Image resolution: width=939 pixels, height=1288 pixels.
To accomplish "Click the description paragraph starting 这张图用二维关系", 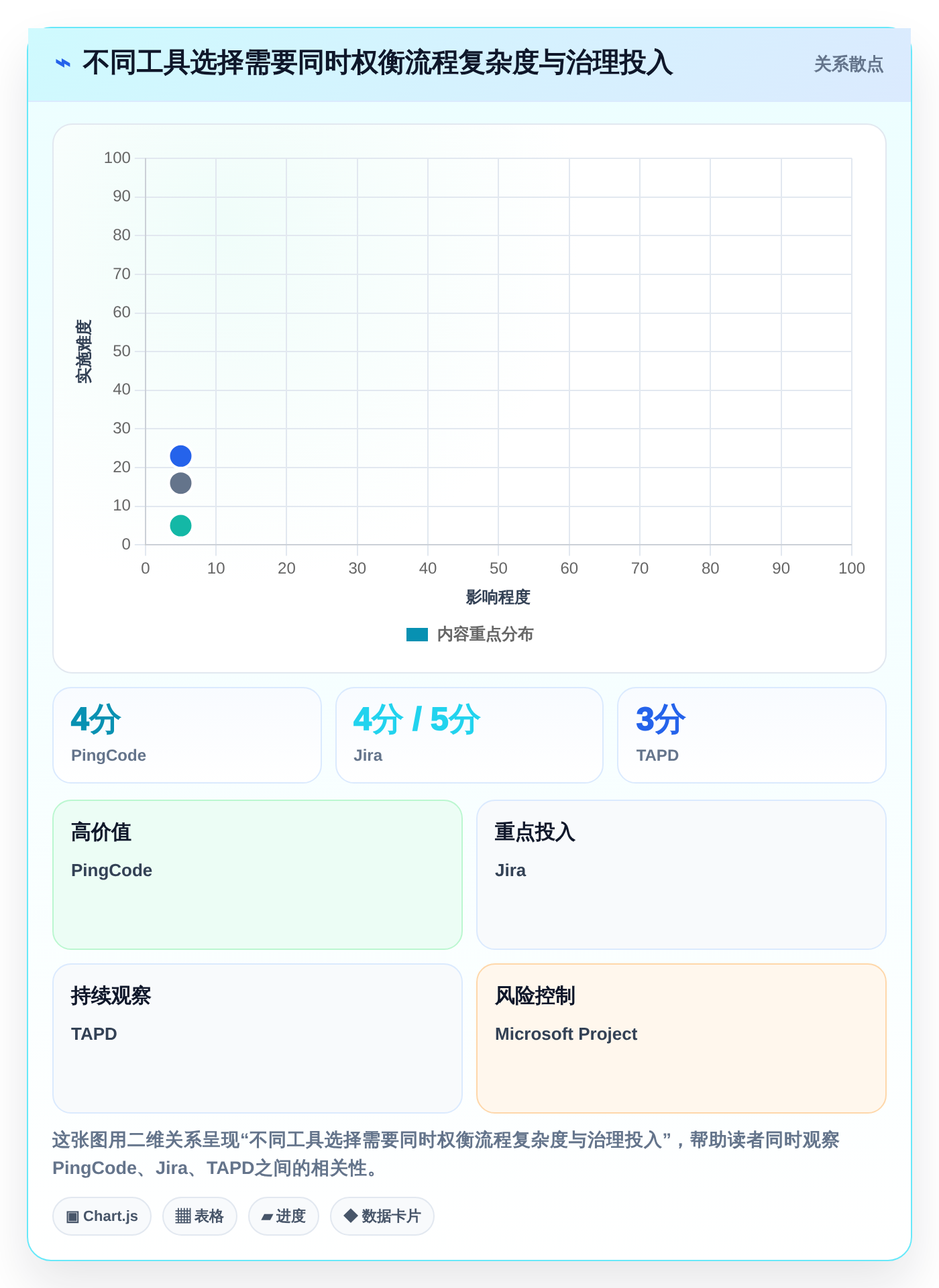I will pos(446,1154).
